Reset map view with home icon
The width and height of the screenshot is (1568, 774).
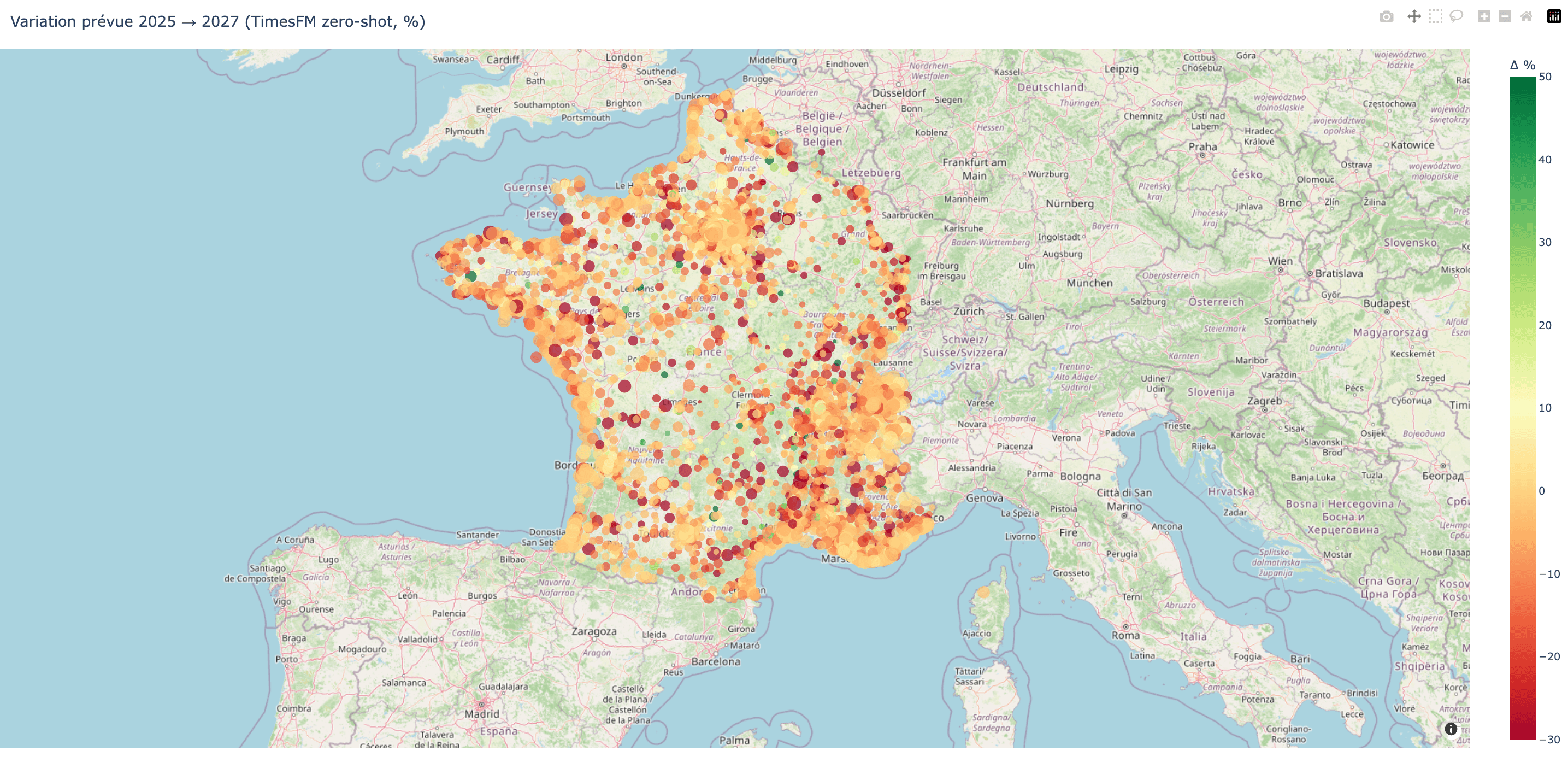click(1526, 17)
